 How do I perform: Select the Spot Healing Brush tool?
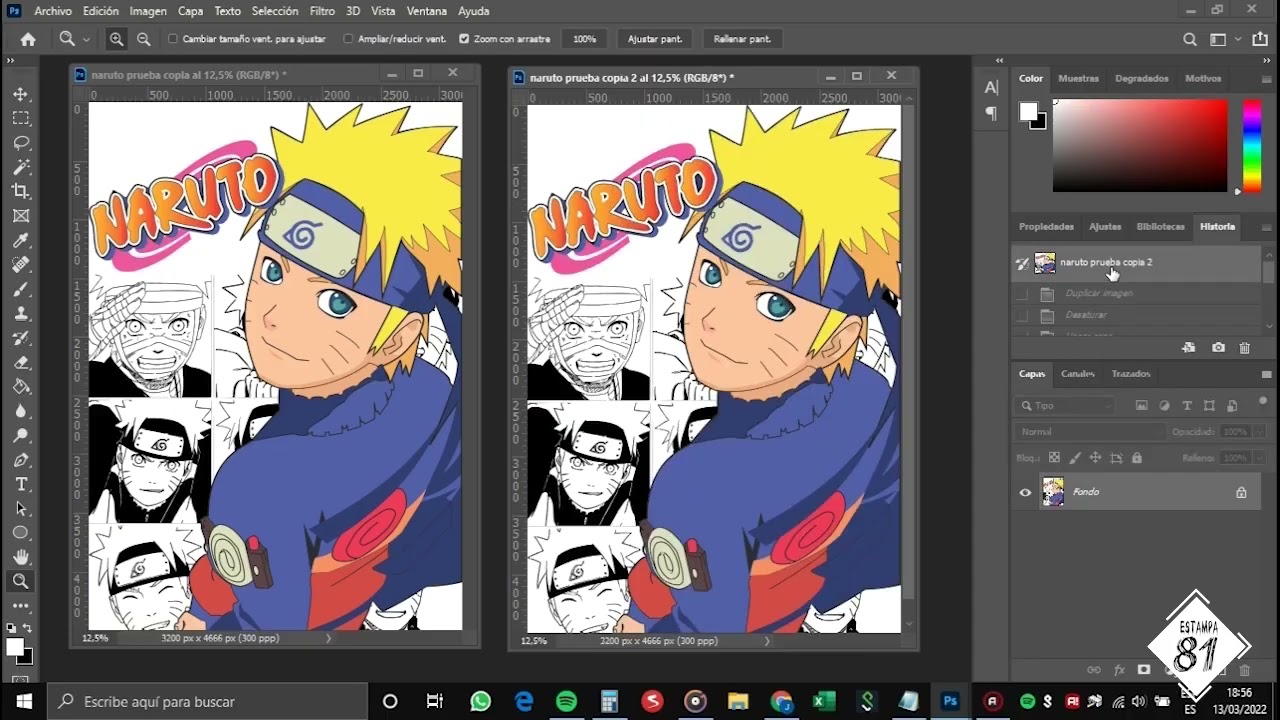(x=20, y=265)
